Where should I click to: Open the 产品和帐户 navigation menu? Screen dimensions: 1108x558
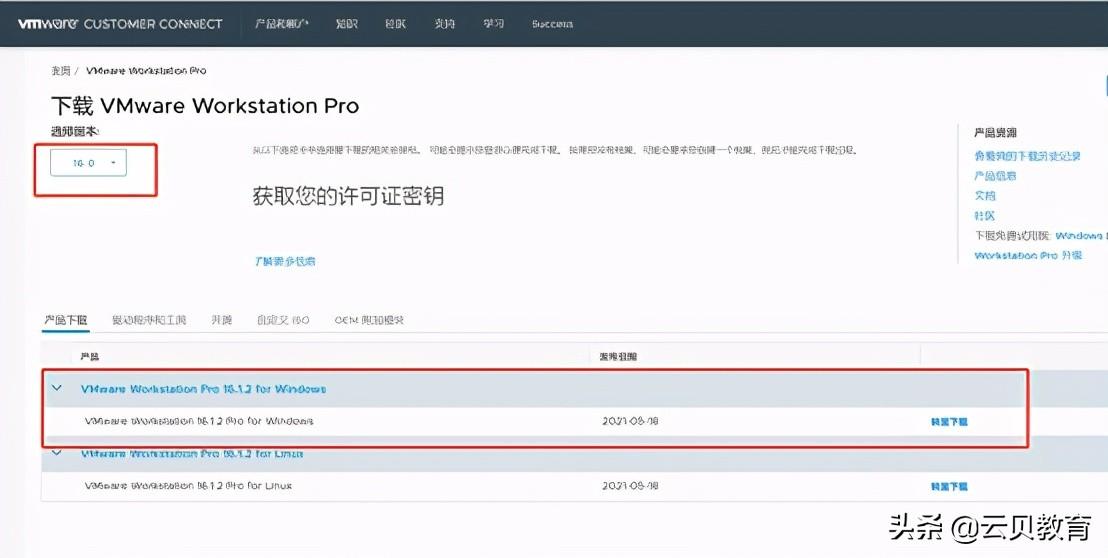[x=281, y=23]
